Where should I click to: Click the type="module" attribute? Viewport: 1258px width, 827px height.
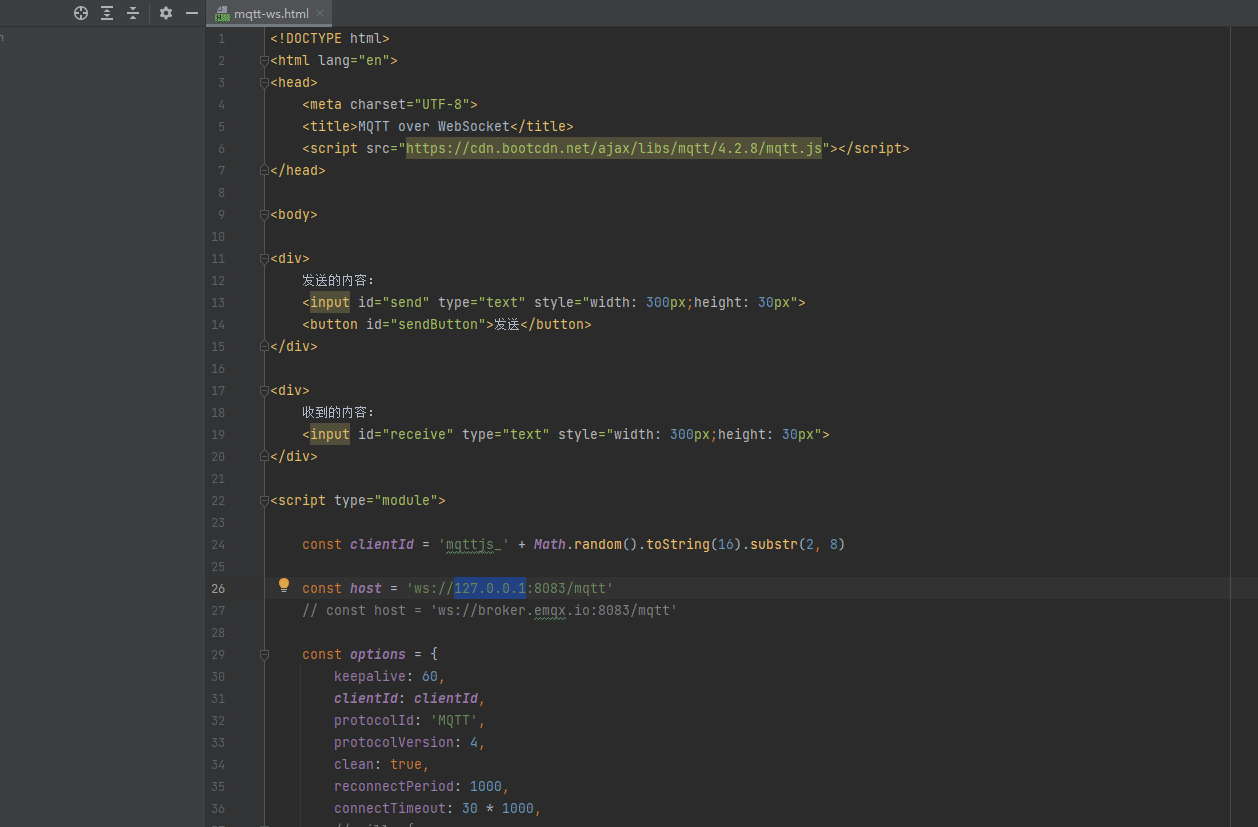pos(386,500)
